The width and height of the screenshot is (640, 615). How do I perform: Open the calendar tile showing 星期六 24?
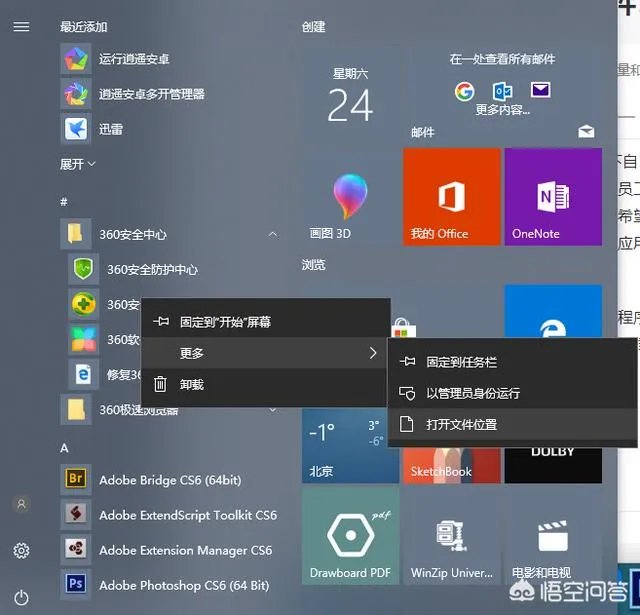[350, 95]
